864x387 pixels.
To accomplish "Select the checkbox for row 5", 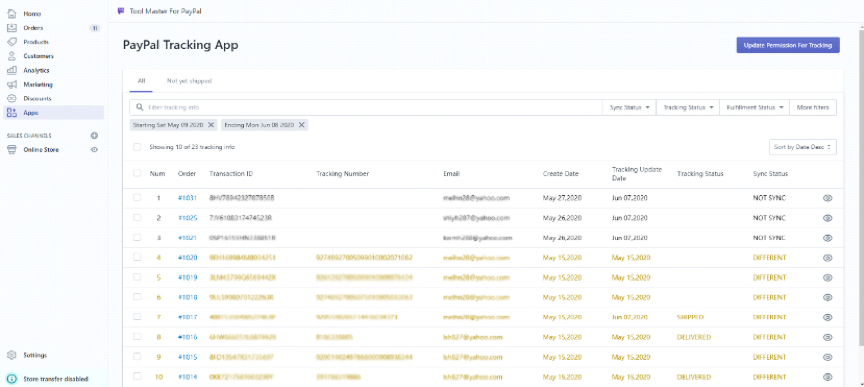I will coord(137,277).
